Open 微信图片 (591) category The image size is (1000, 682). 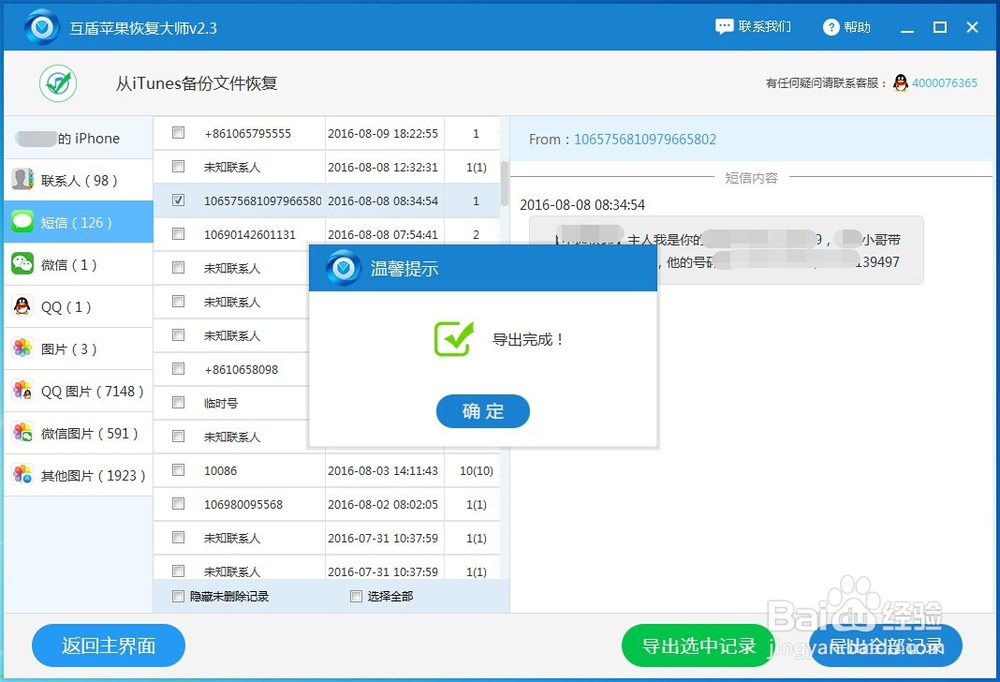pos(78,433)
